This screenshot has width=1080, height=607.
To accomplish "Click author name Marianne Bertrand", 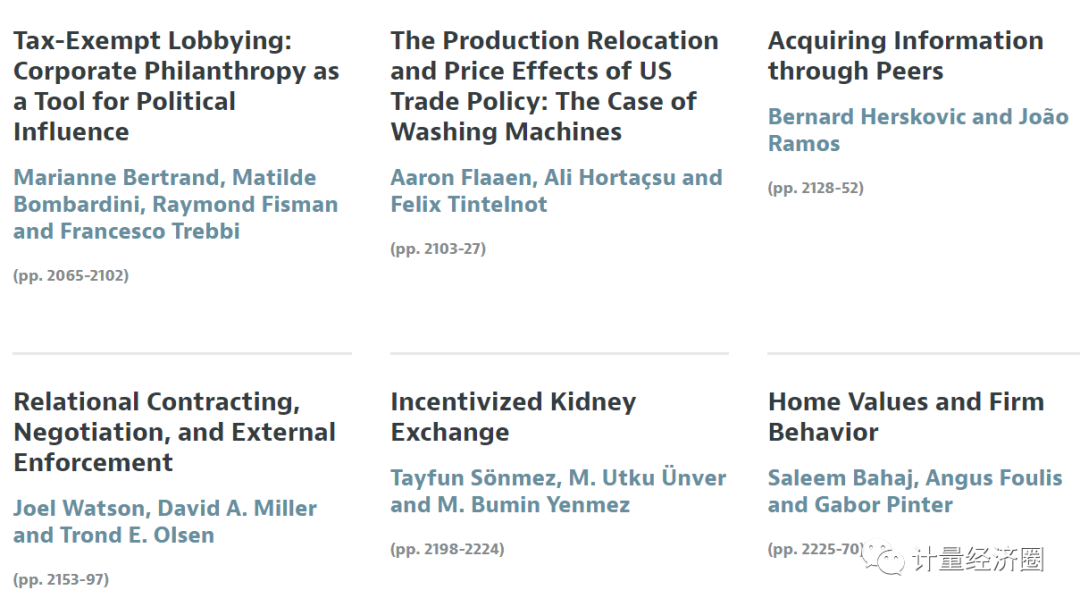I will pyautogui.click(x=119, y=178).
